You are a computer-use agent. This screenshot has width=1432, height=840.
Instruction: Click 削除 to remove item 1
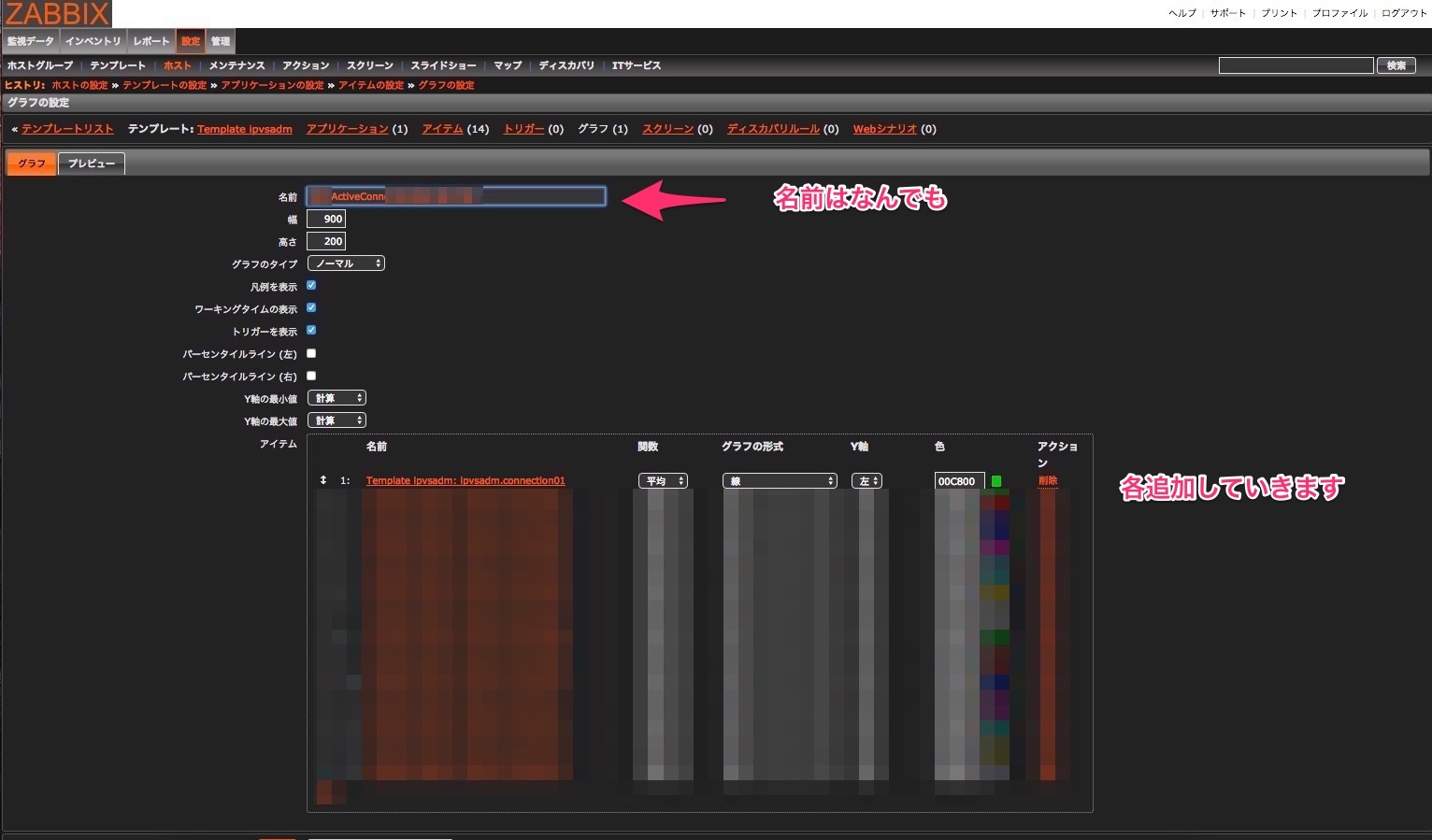point(1048,481)
